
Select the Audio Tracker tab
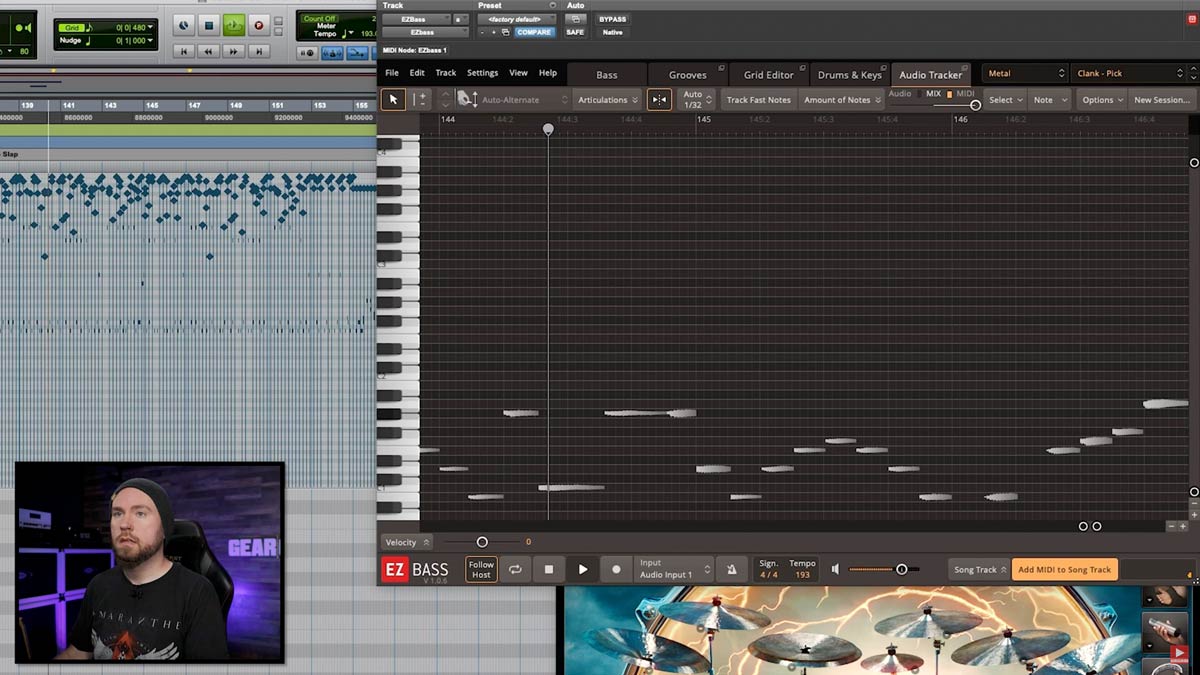pyautogui.click(x=931, y=75)
